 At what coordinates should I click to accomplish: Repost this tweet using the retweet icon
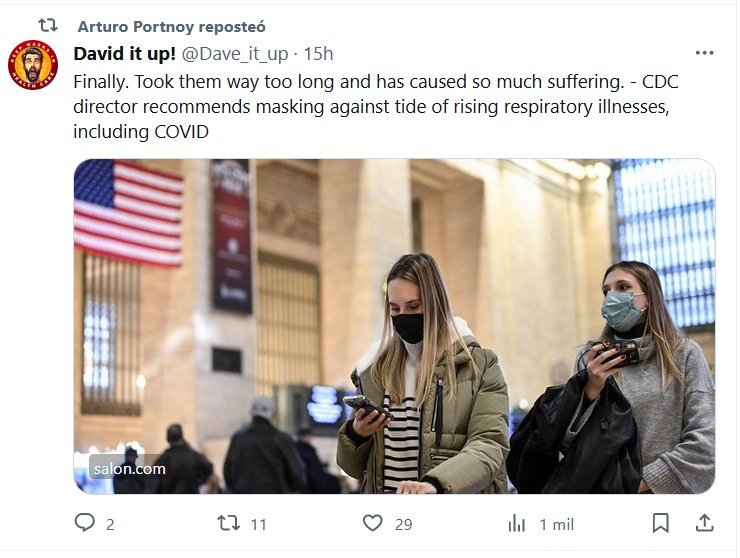[229, 523]
